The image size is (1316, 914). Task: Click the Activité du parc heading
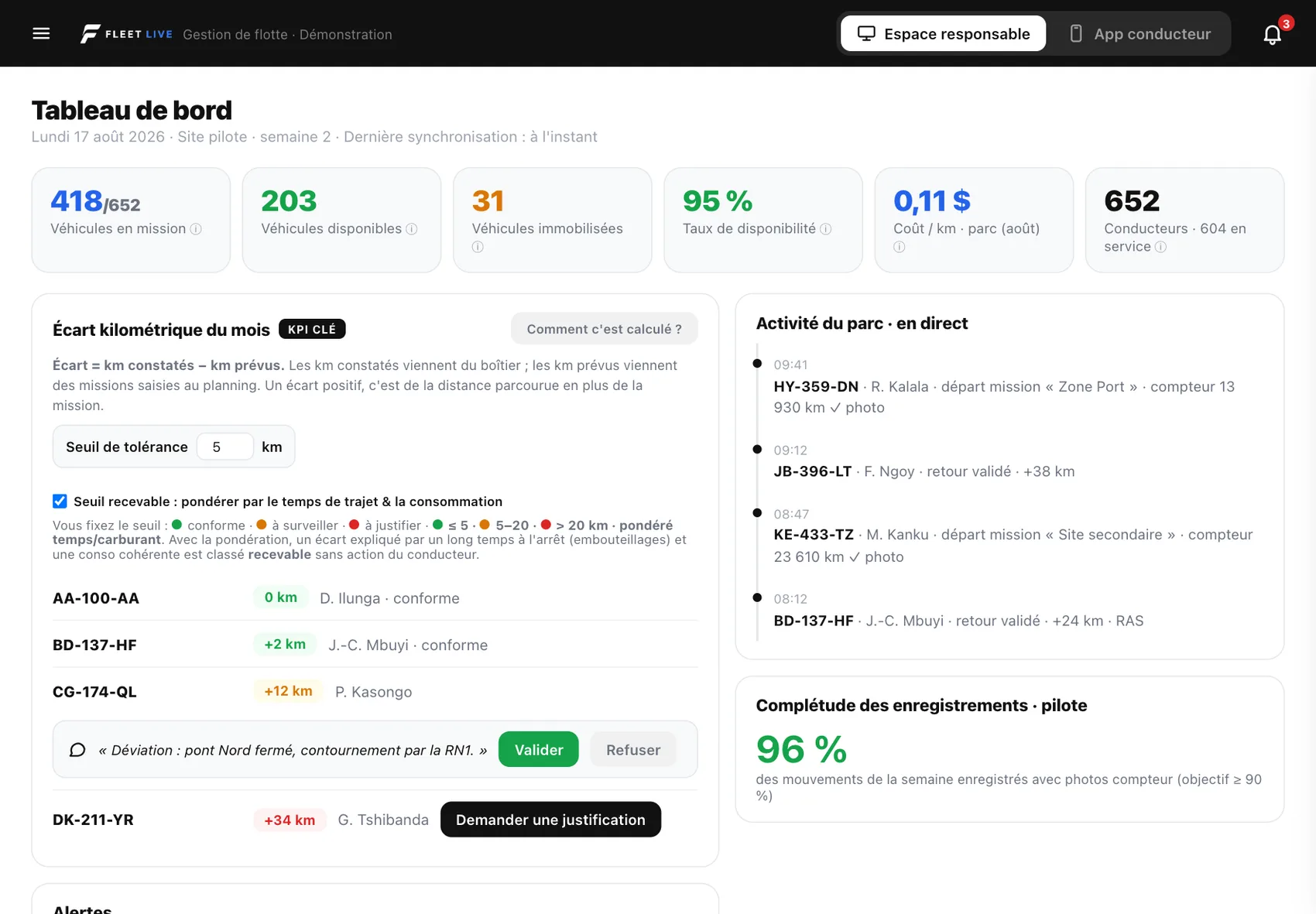862,323
